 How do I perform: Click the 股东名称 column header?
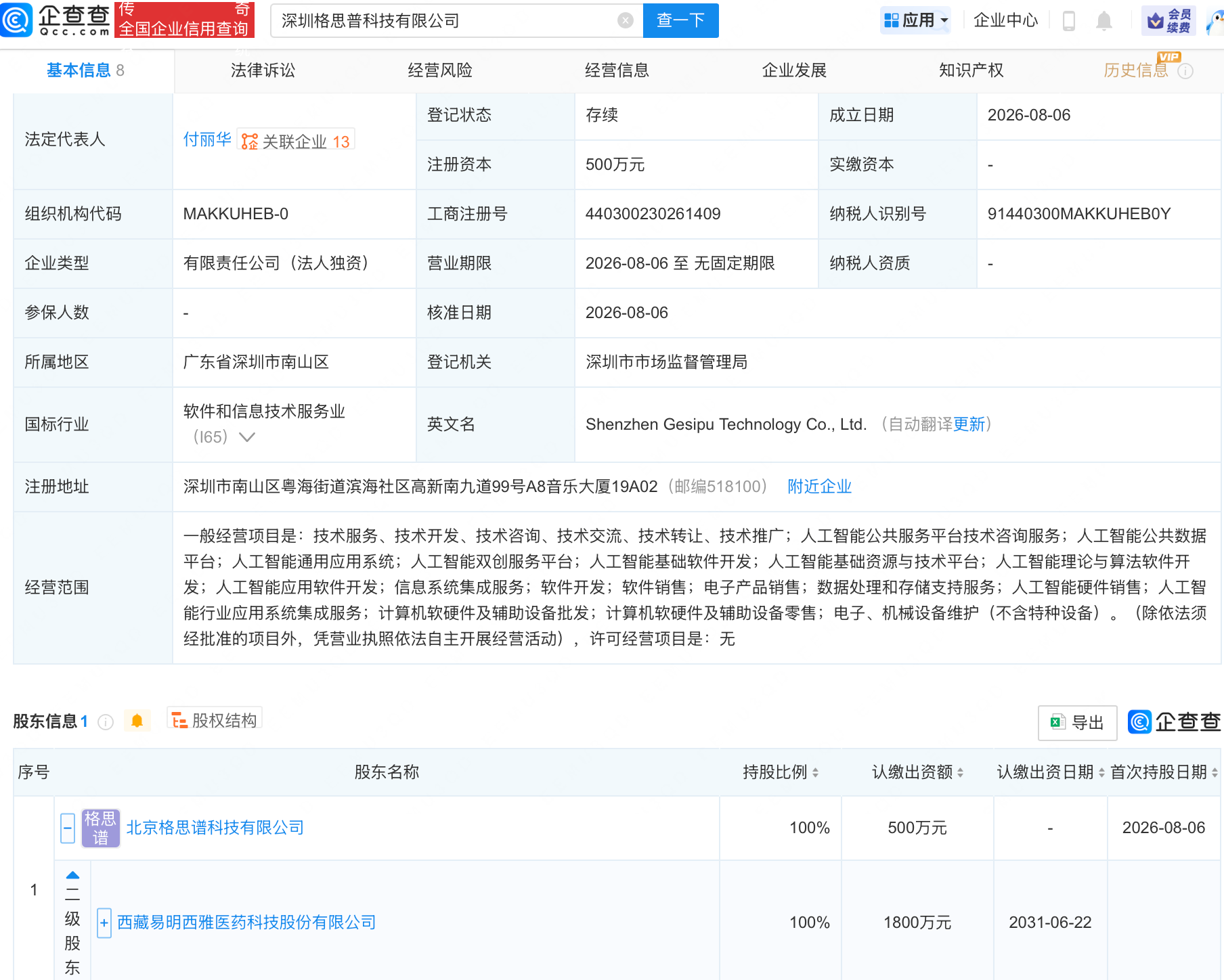pos(387,772)
